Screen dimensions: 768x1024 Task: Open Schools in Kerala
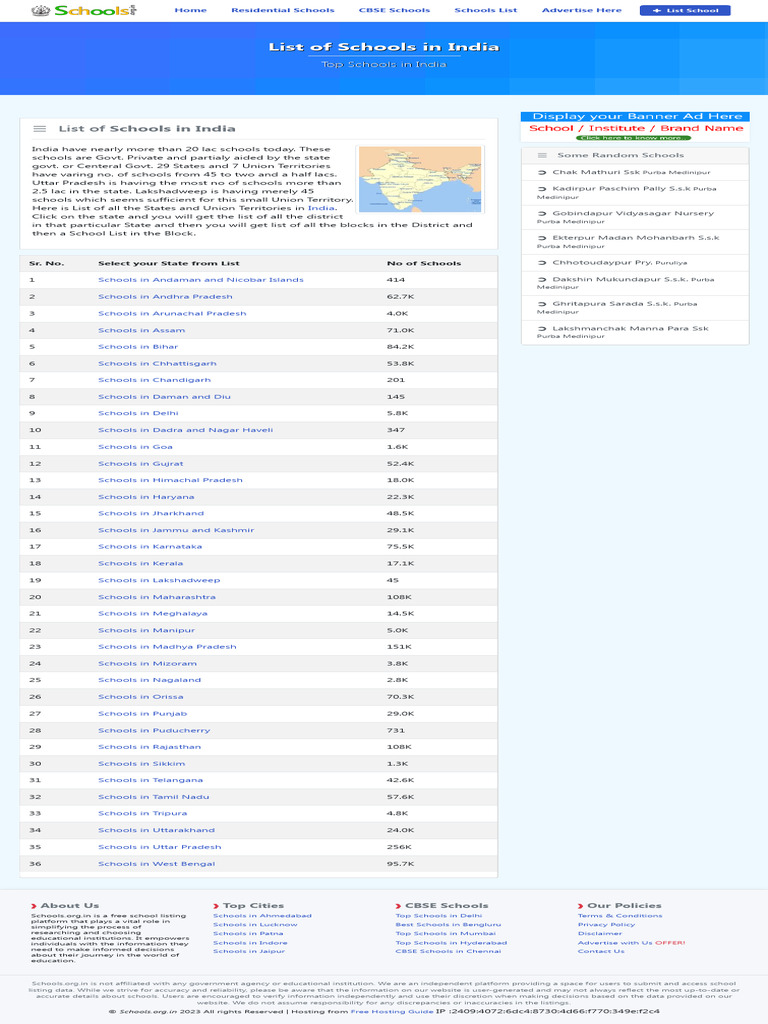click(x=140, y=564)
